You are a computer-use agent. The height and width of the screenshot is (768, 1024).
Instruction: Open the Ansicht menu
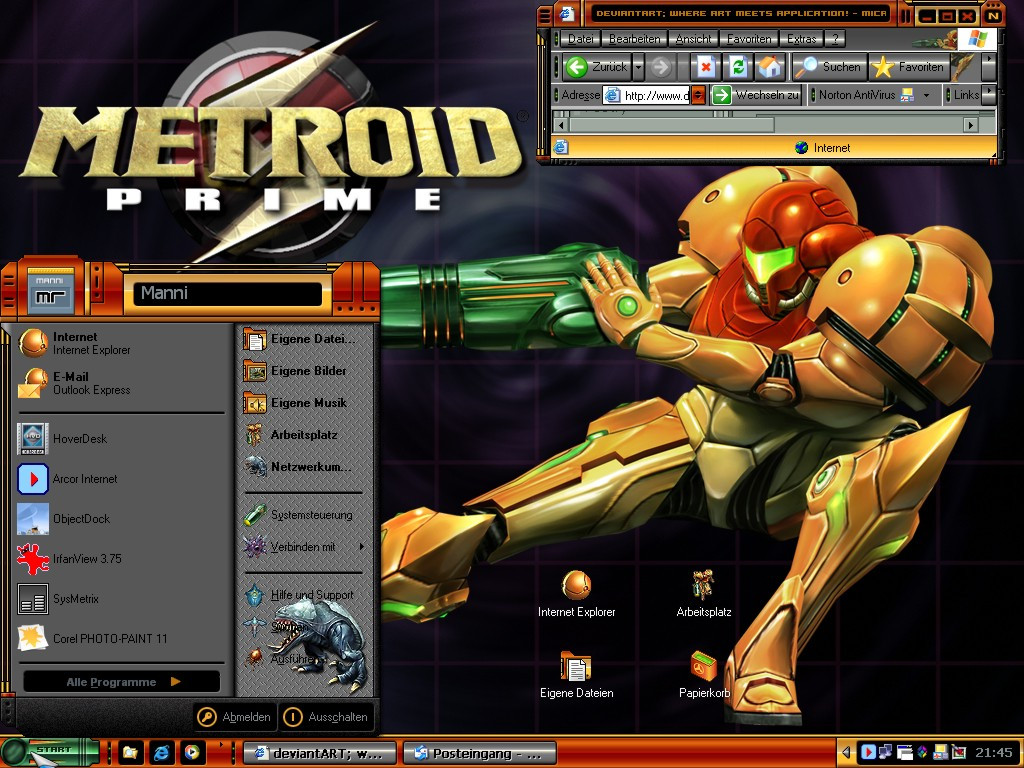[693, 39]
